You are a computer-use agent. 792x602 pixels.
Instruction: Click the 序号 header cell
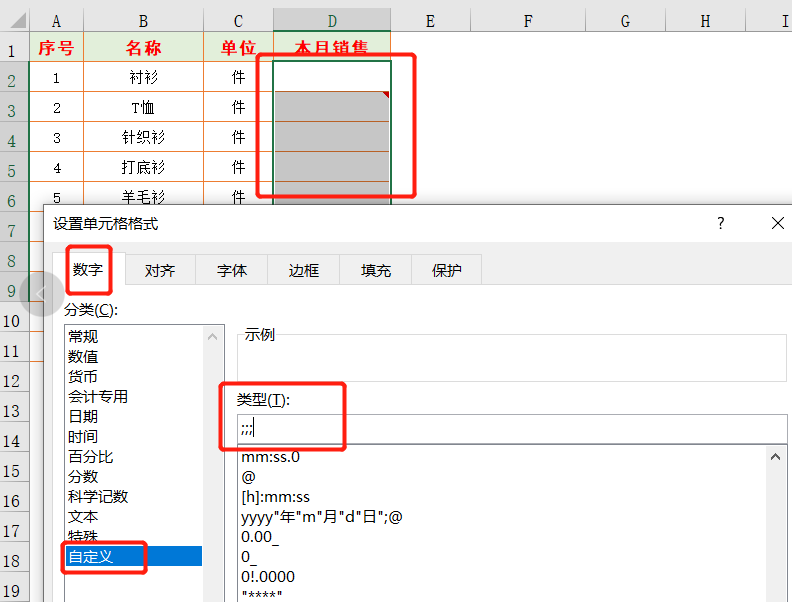coord(57,47)
